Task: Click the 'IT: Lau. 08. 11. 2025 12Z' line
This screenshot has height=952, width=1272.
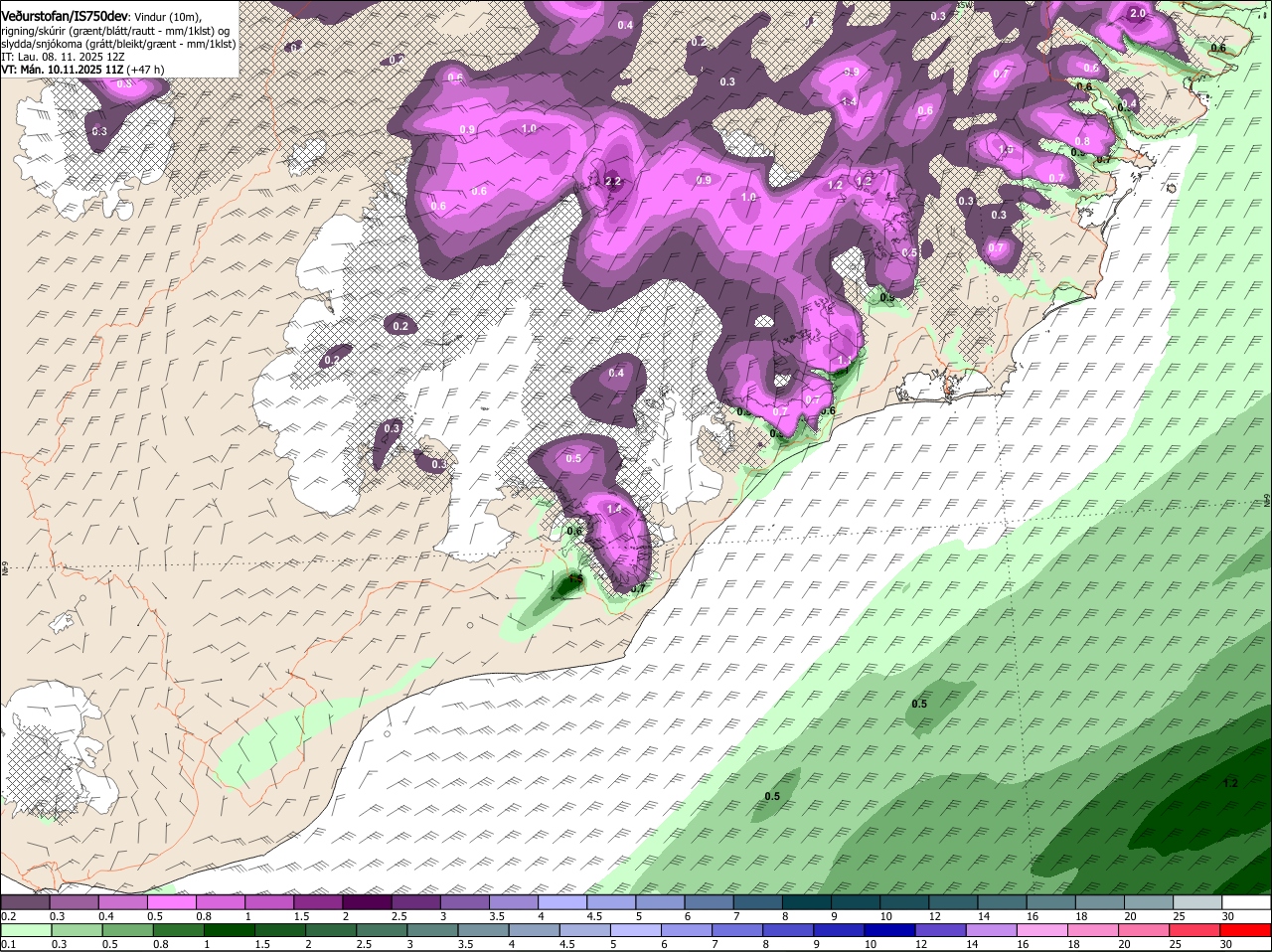Action: point(63,57)
